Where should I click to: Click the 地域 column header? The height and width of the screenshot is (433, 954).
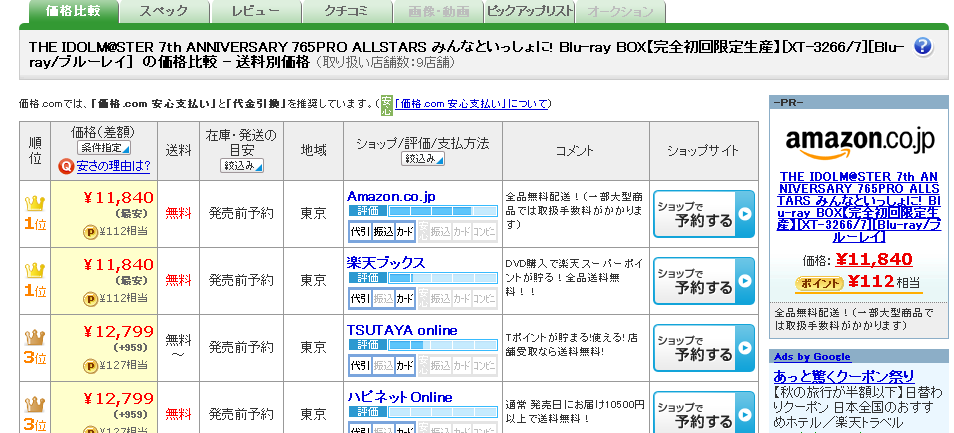click(x=313, y=151)
